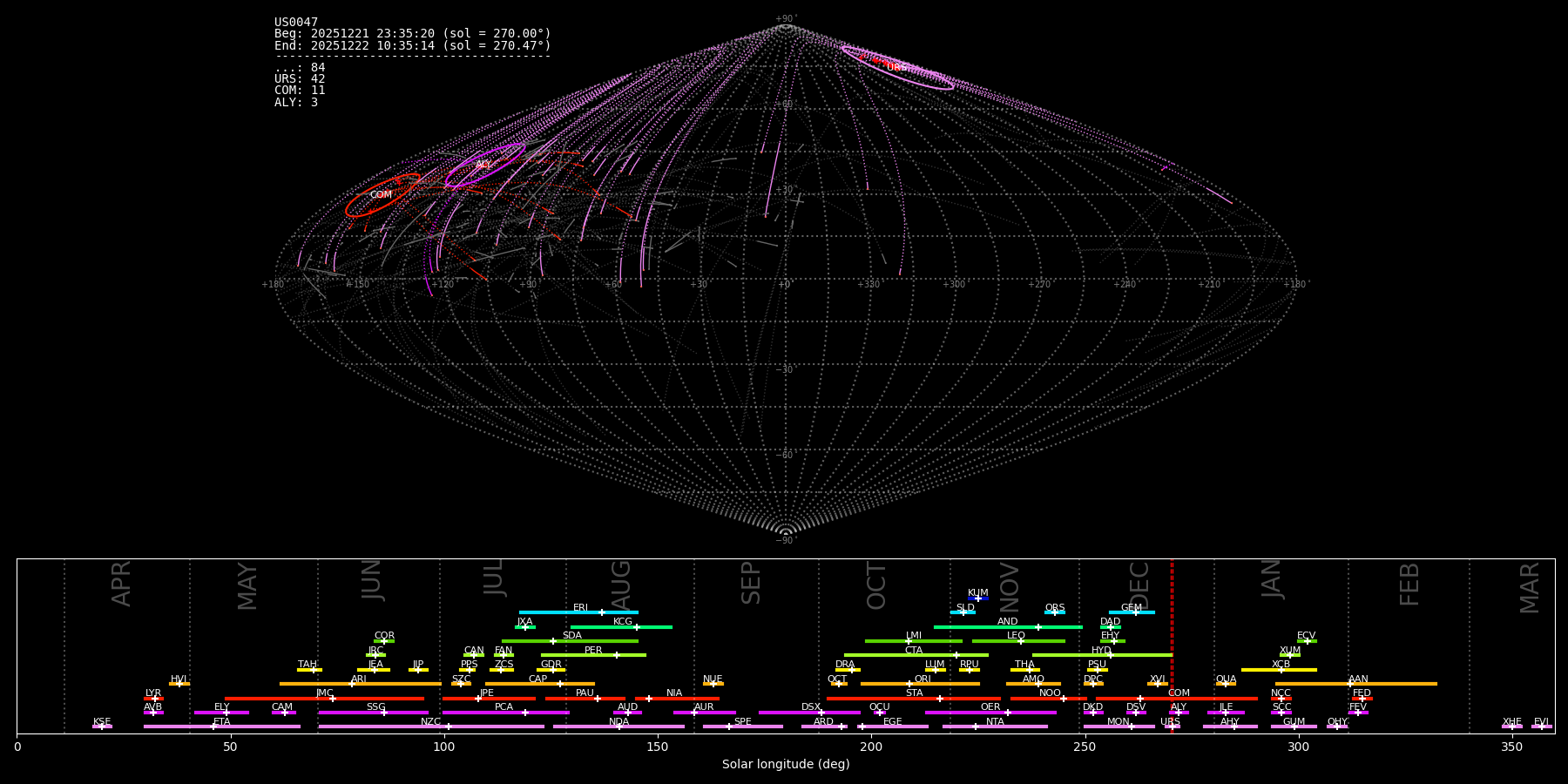Click the JMC red shower bar
Viewport: 1568px width, 784px height.
(325, 699)
